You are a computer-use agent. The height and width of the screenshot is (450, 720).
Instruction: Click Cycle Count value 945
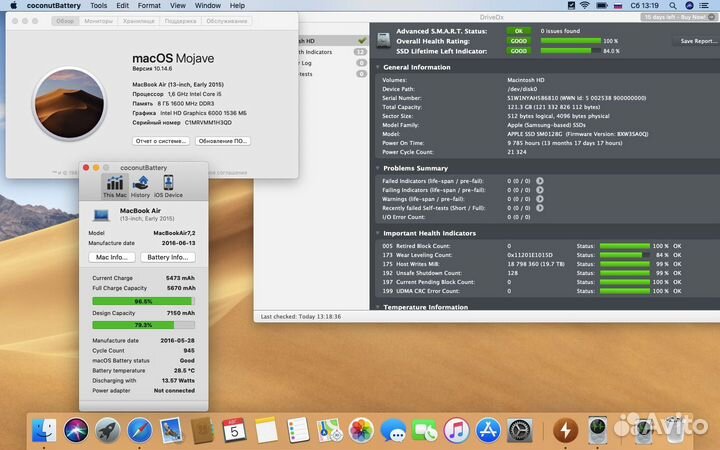[x=189, y=350]
